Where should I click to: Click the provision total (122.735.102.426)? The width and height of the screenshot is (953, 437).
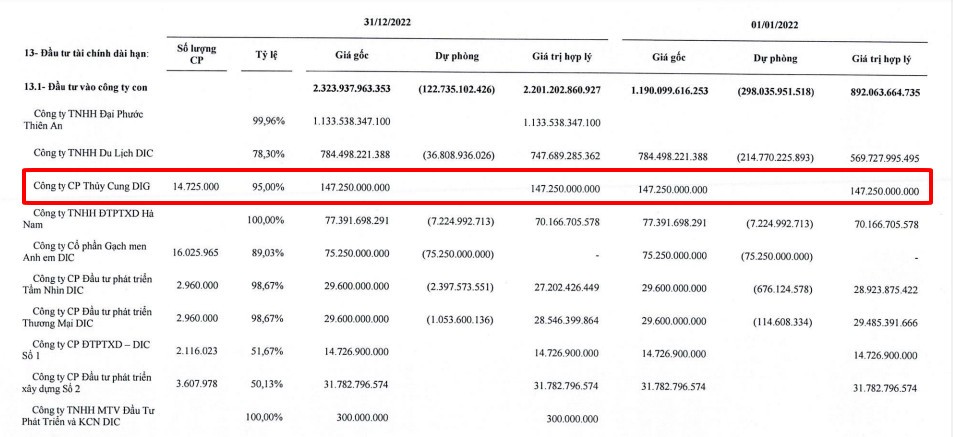tap(455, 90)
